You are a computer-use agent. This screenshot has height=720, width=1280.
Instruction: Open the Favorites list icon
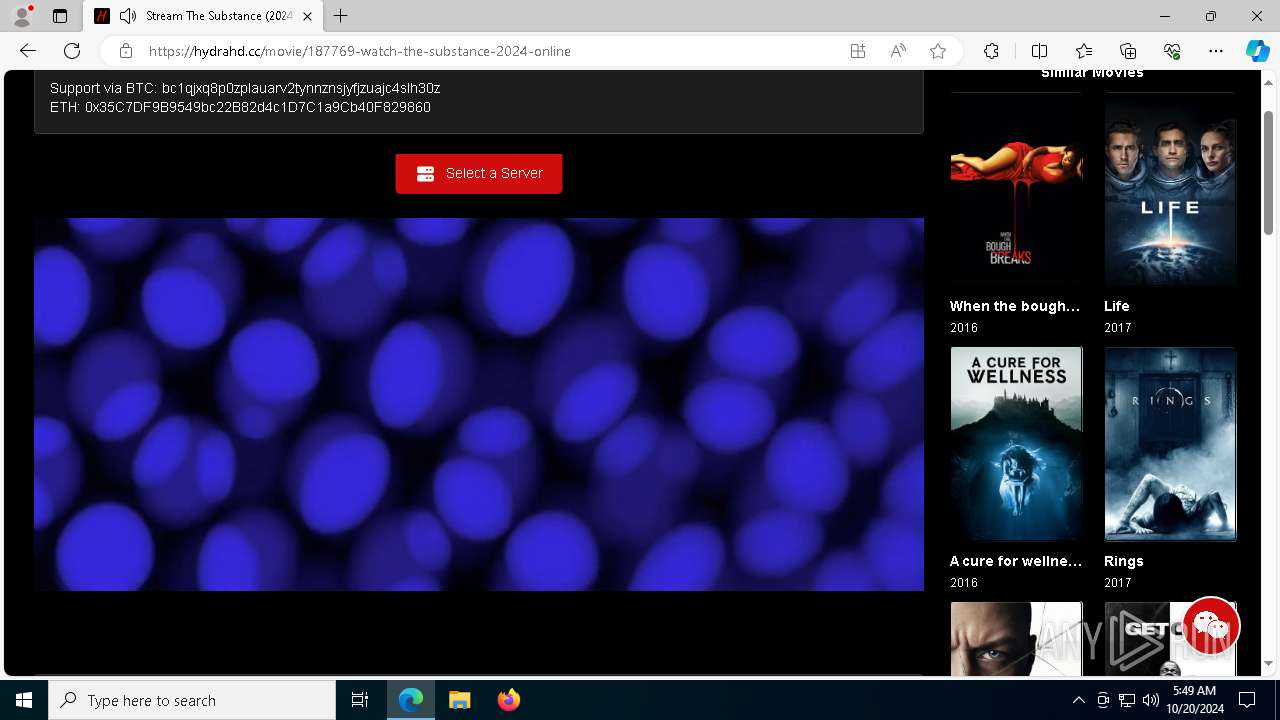1084,51
